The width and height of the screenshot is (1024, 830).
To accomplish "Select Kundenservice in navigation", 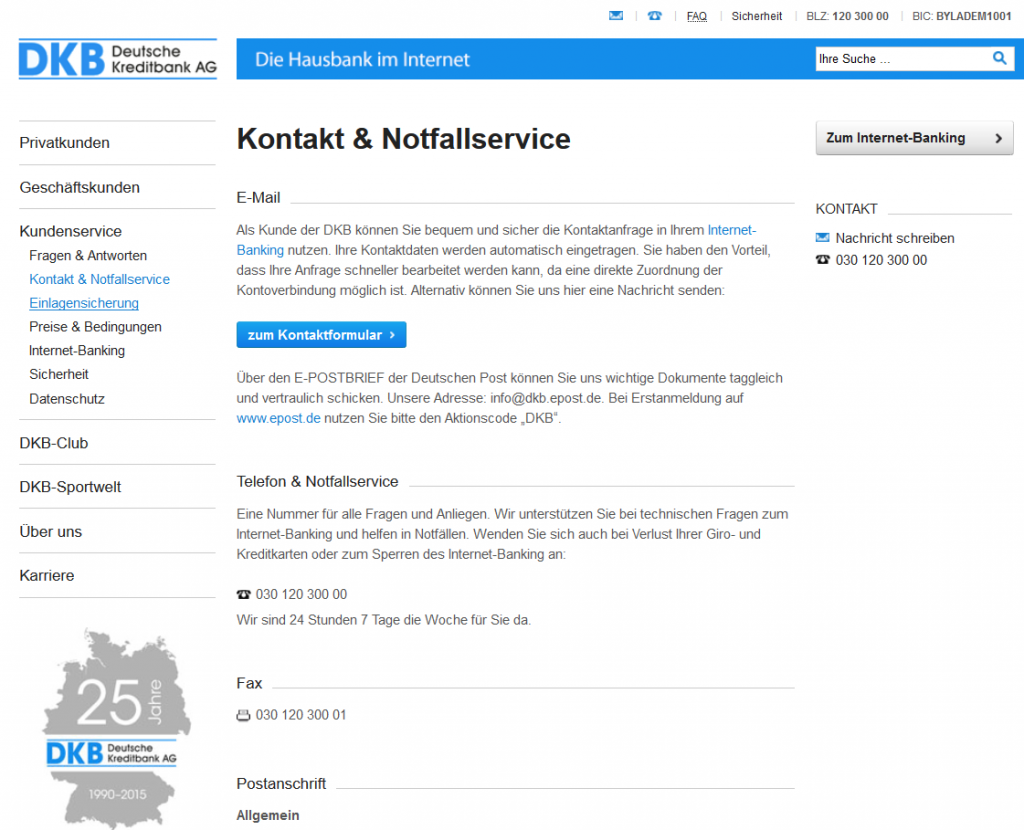I will pyautogui.click(x=71, y=231).
